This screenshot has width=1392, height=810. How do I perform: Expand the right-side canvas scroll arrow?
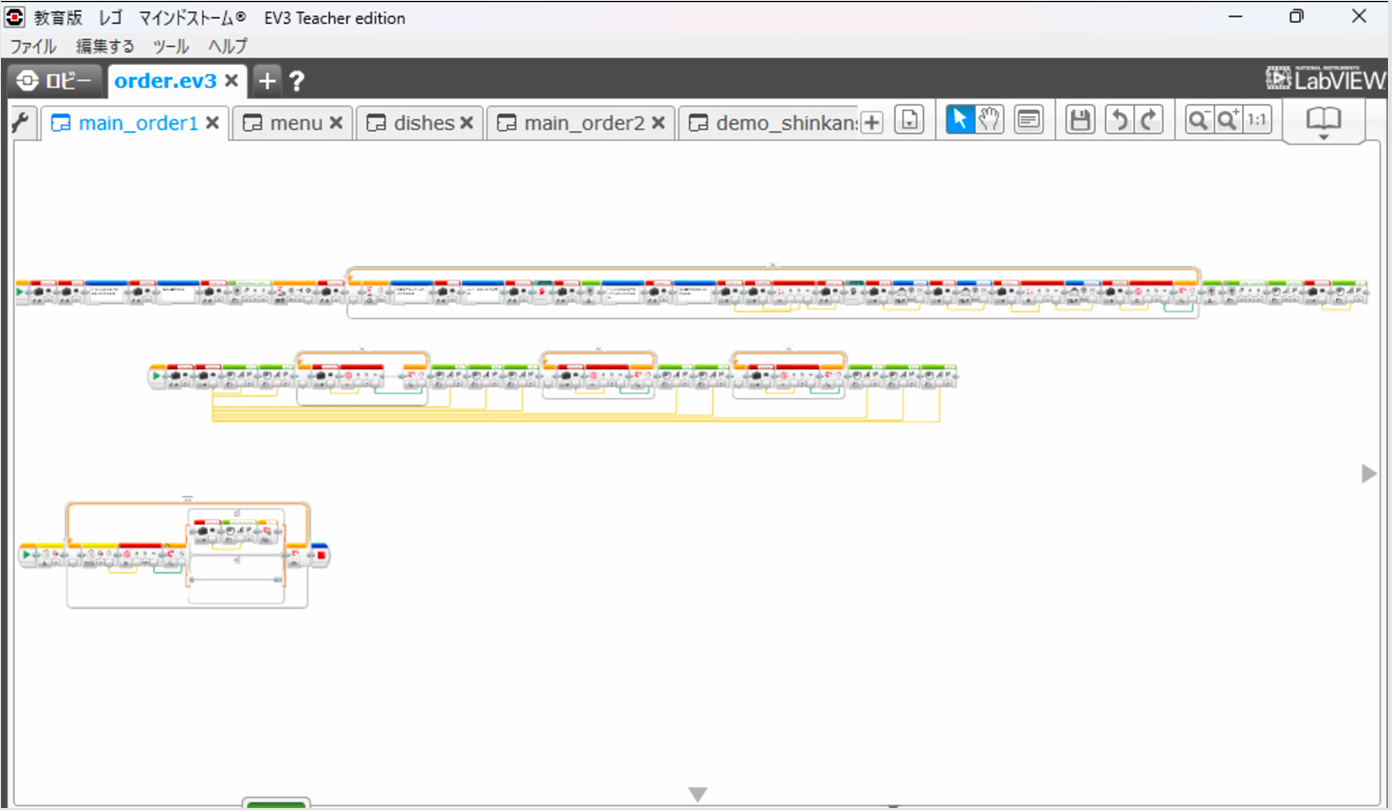1369,473
